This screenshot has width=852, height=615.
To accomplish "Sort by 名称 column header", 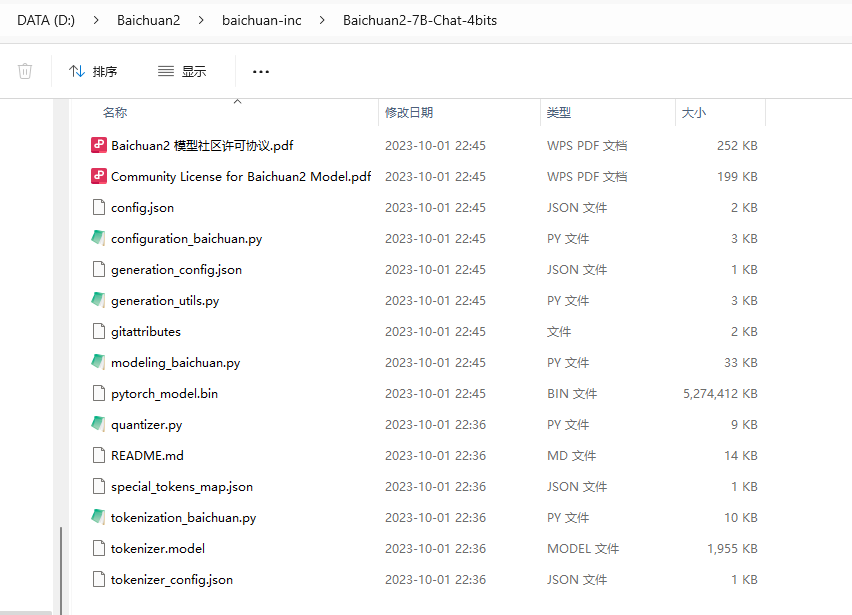I will (115, 112).
